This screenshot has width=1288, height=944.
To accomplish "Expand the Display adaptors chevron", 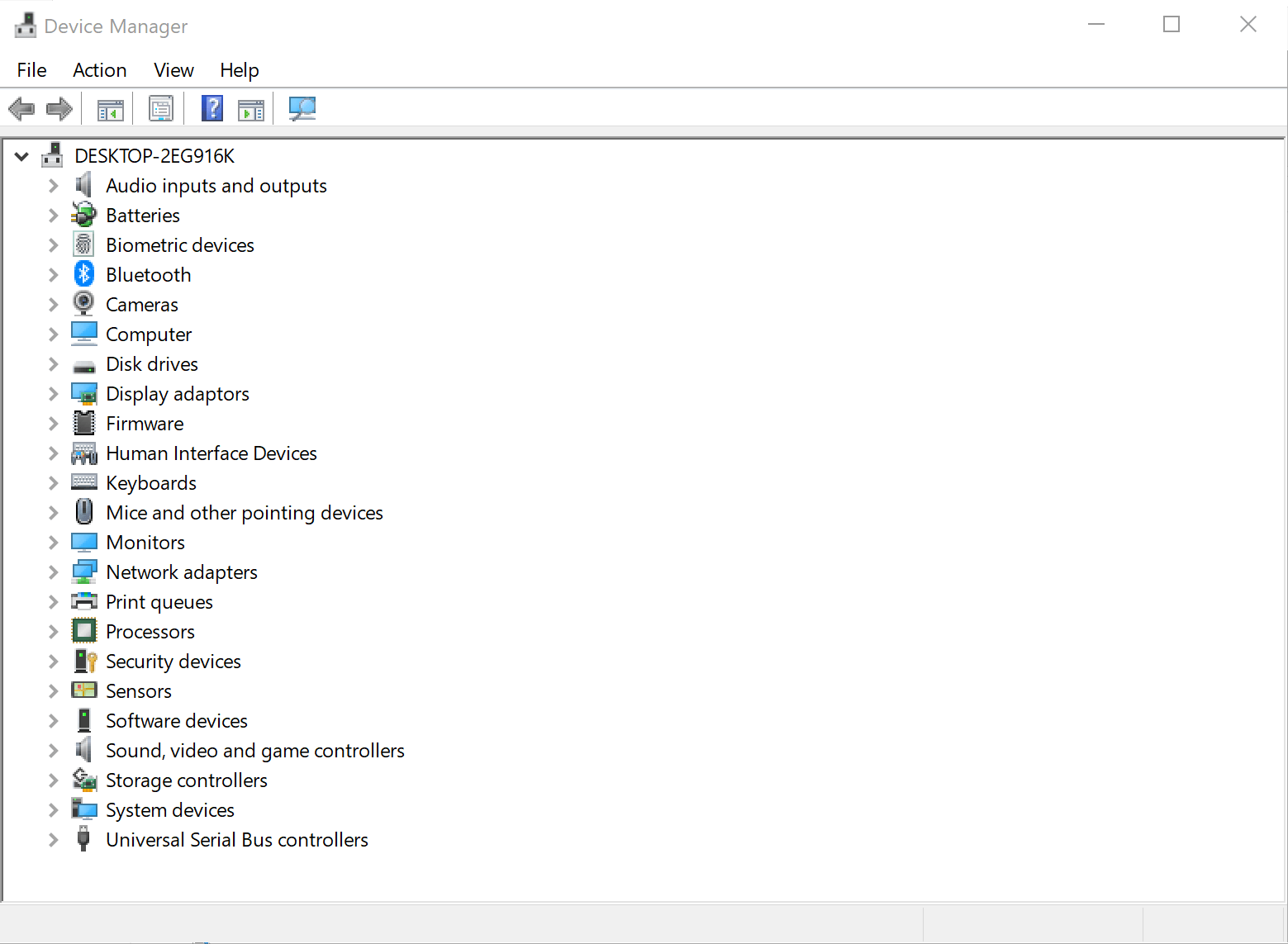I will pos(54,394).
